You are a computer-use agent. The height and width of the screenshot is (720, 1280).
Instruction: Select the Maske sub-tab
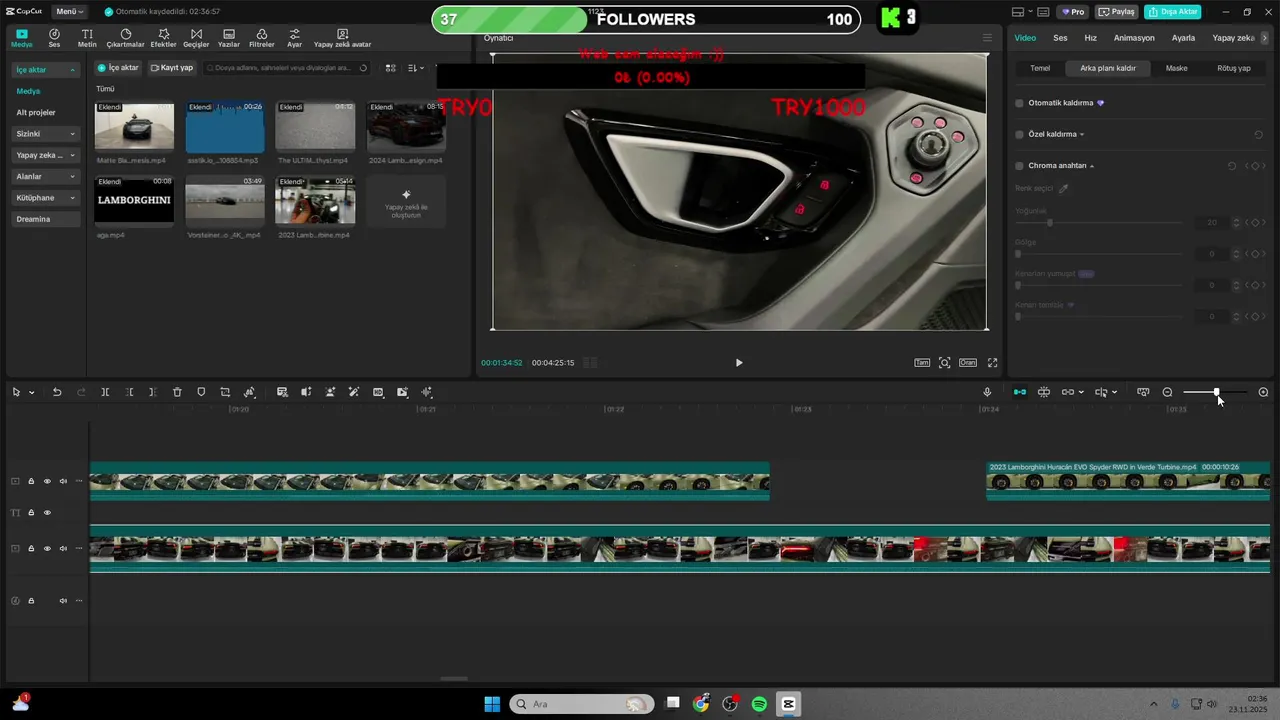1176,68
